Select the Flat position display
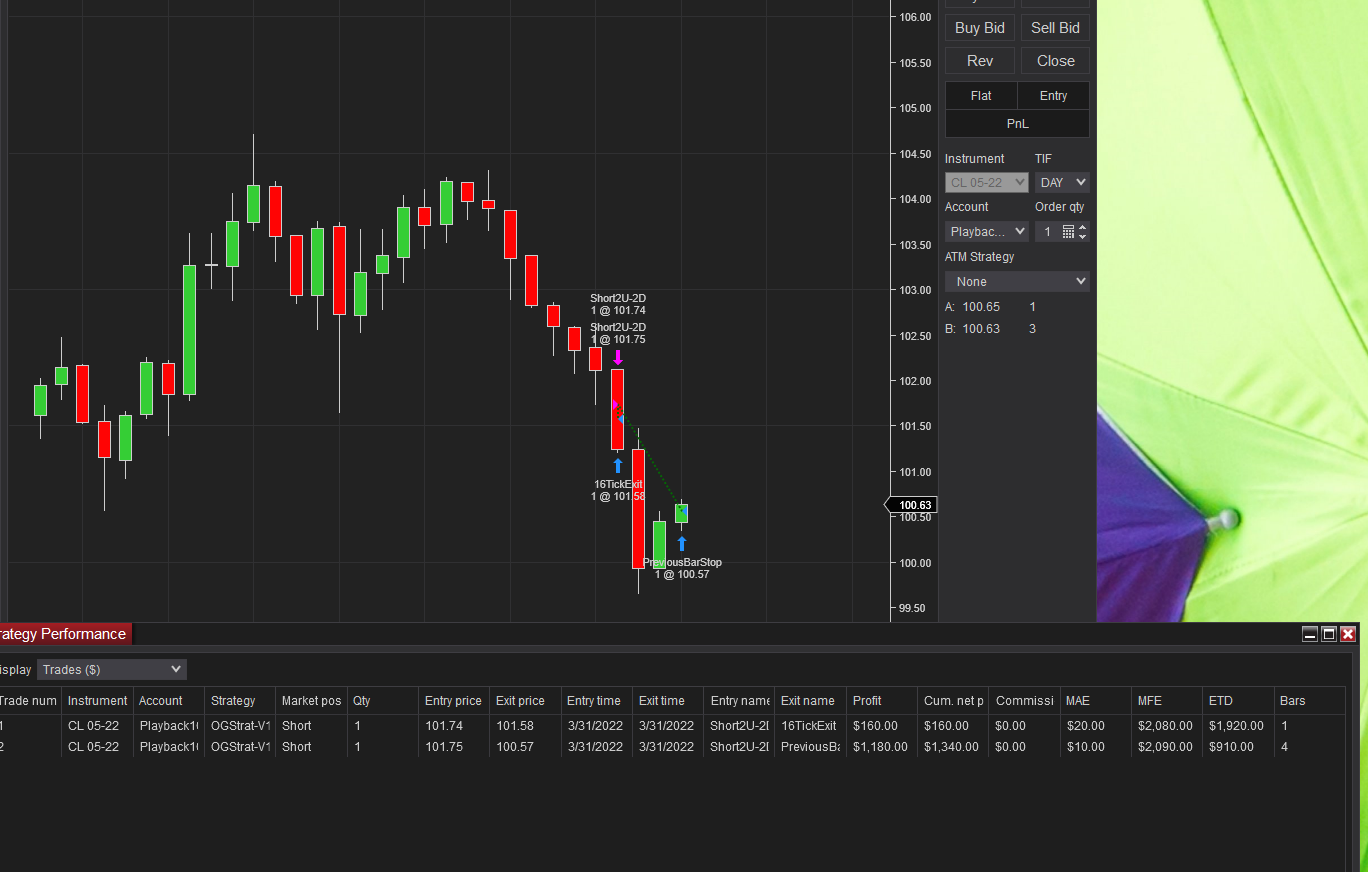Viewport: 1368px width, 872px height. (x=981, y=96)
